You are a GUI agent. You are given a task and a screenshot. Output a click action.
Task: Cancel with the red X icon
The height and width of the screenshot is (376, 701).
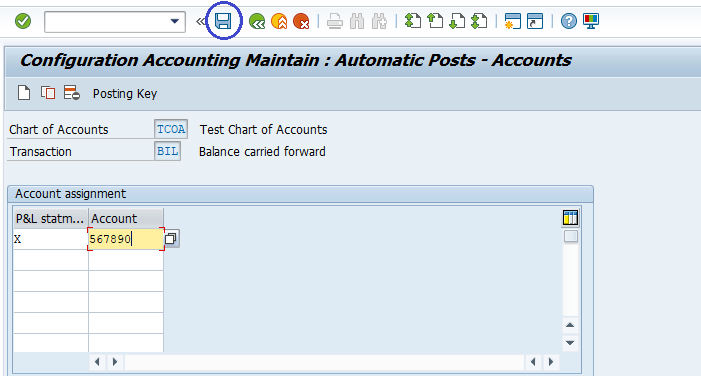[x=301, y=21]
